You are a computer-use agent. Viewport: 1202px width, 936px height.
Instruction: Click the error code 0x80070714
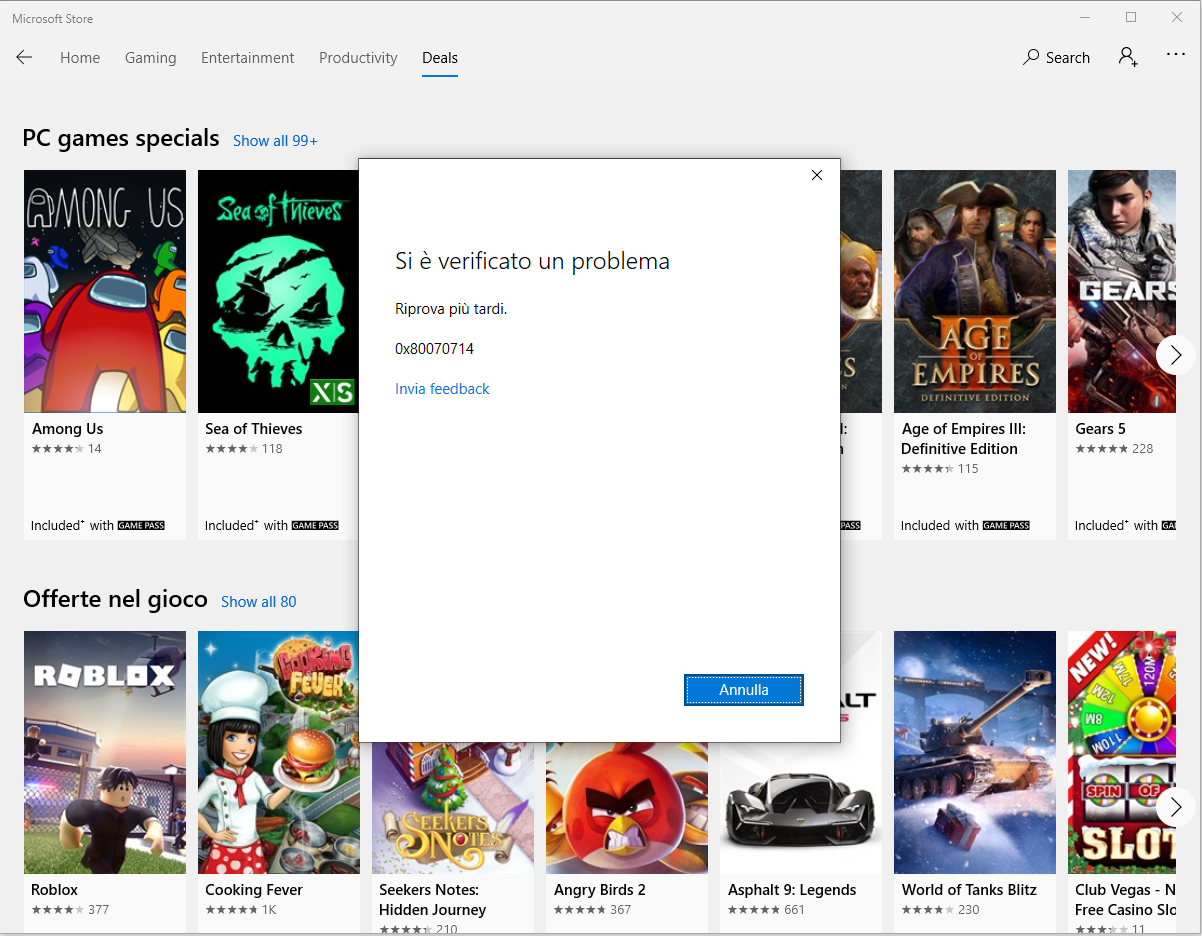click(x=434, y=349)
